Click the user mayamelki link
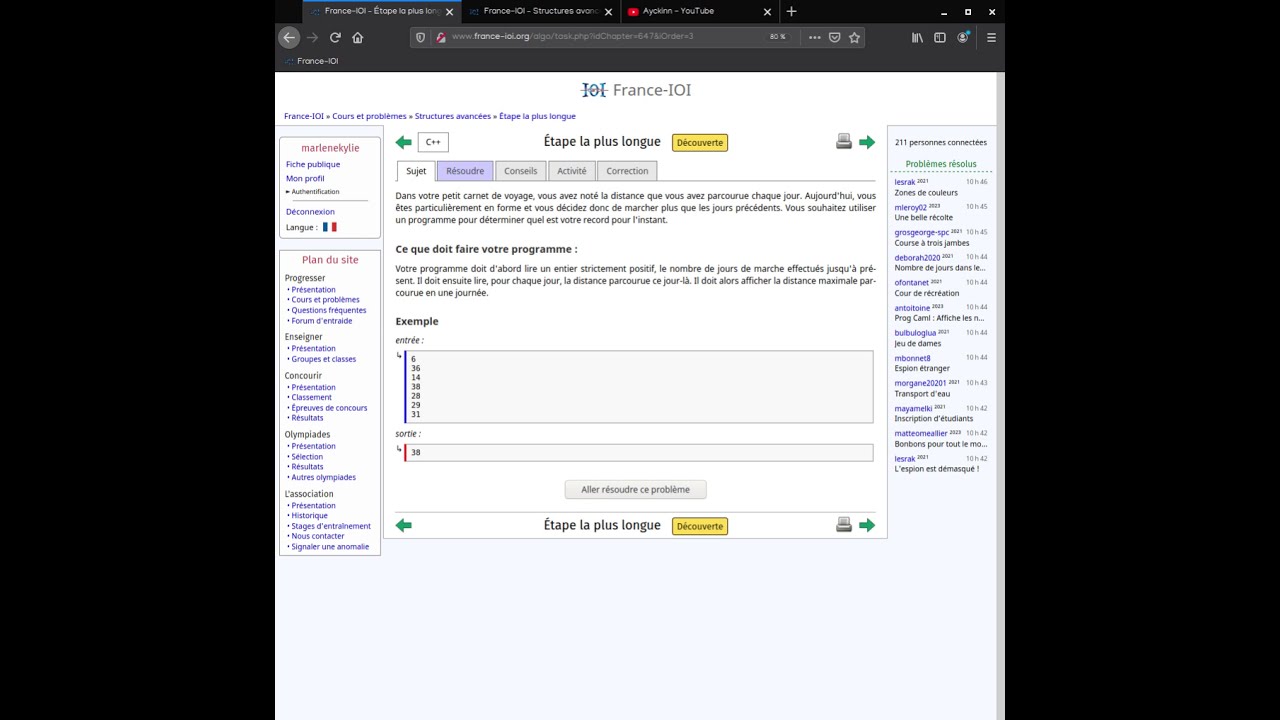Image resolution: width=1280 pixels, height=720 pixels. [x=913, y=409]
